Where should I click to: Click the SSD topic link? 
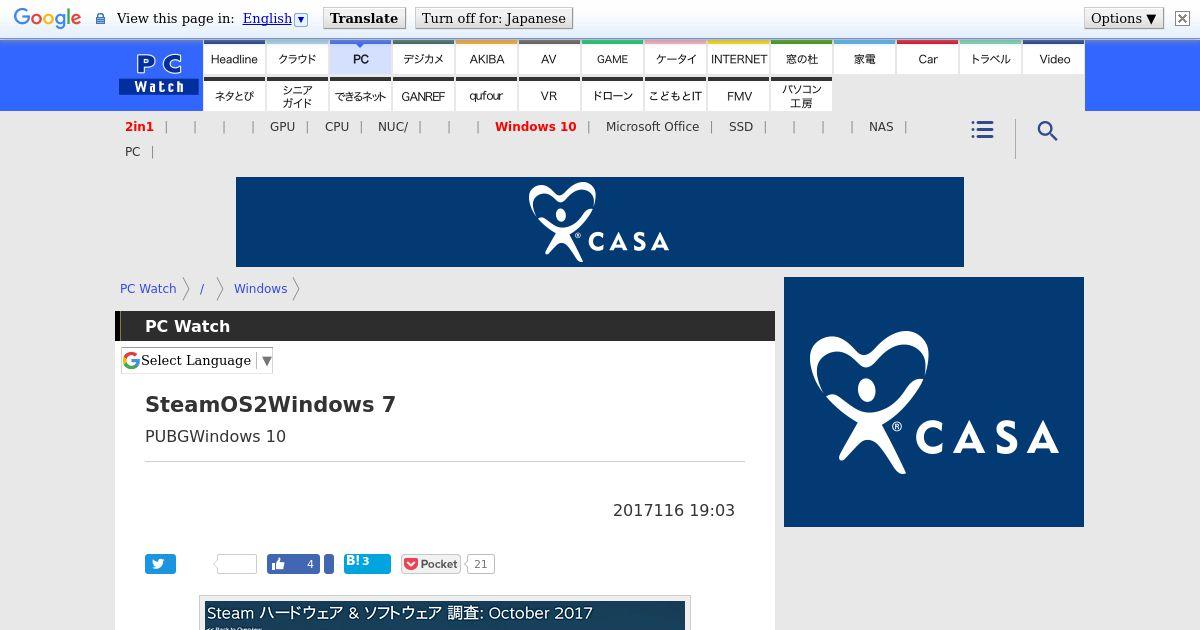[741, 127]
